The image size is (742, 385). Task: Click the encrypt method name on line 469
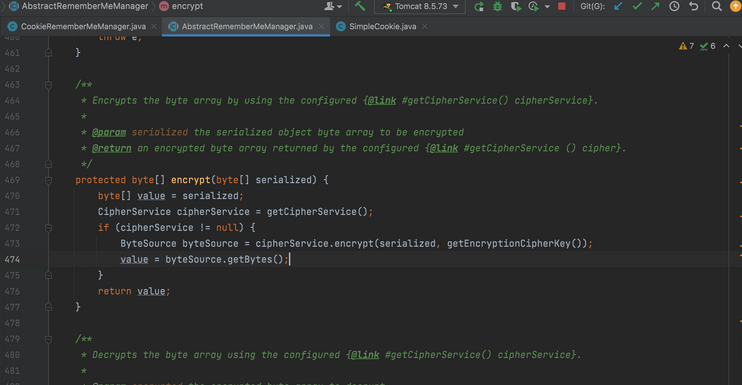pyautogui.click(x=191, y=180)
